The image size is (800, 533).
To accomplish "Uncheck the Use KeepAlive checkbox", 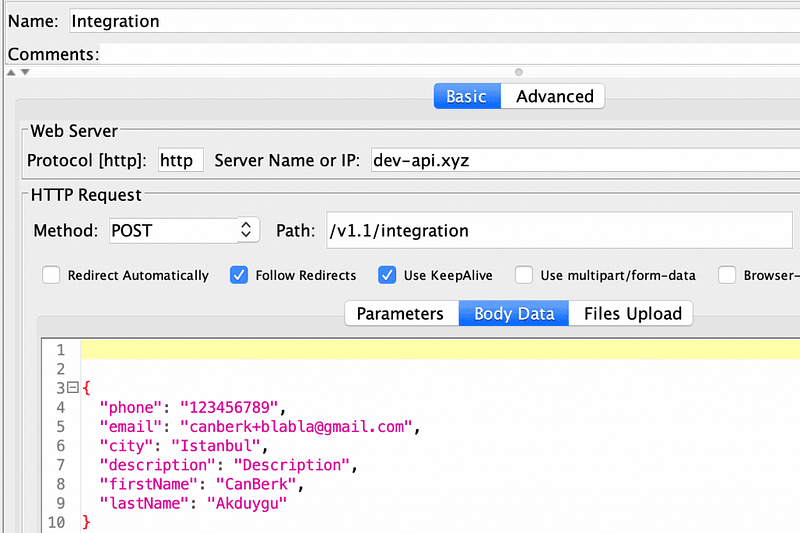I will (387, 275).
